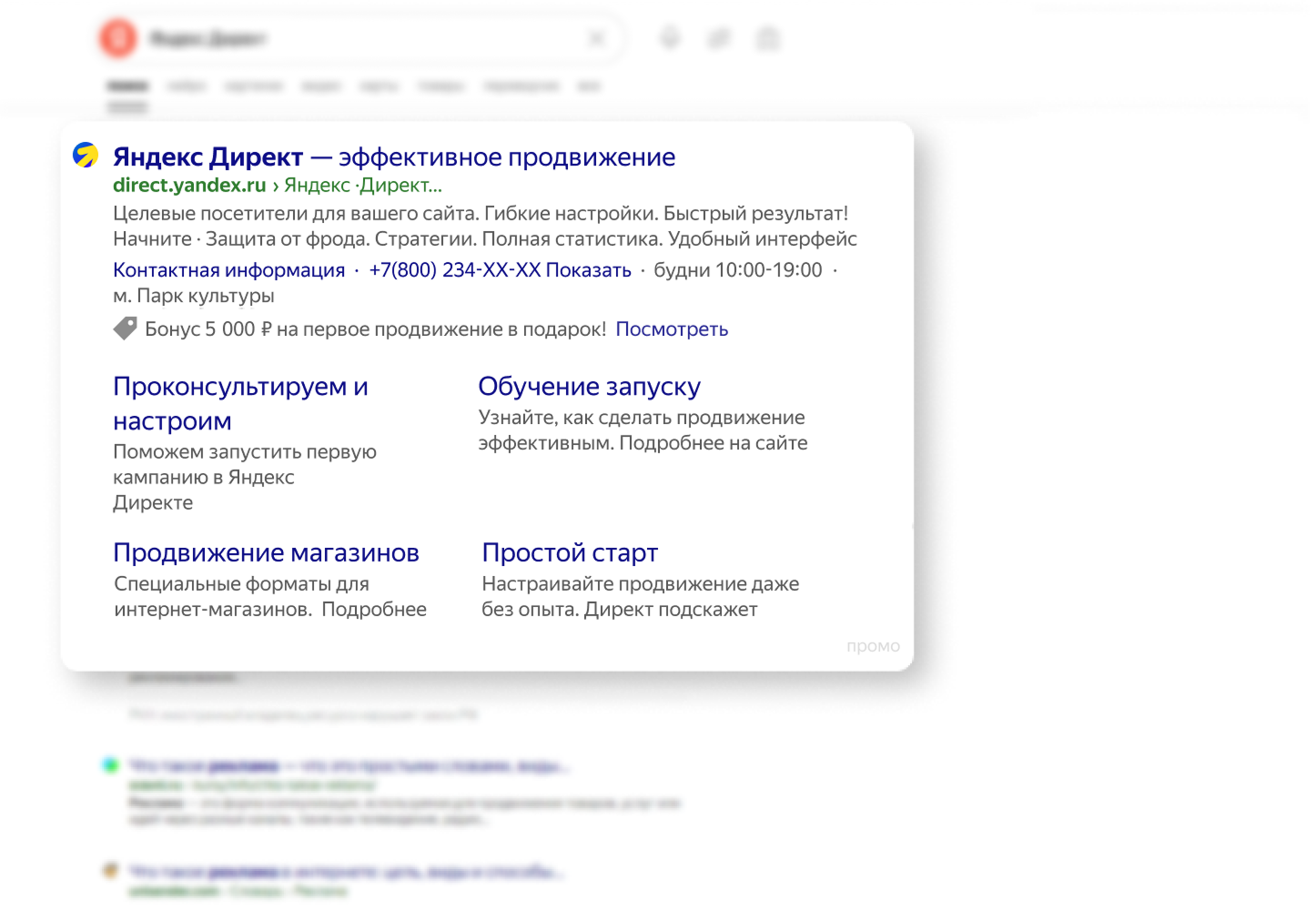Open the 'Яндекс Директ — эффективное продвижение' title
Image resolution: width=1316 pixels, height=910 pixels.
pos(393,157)
